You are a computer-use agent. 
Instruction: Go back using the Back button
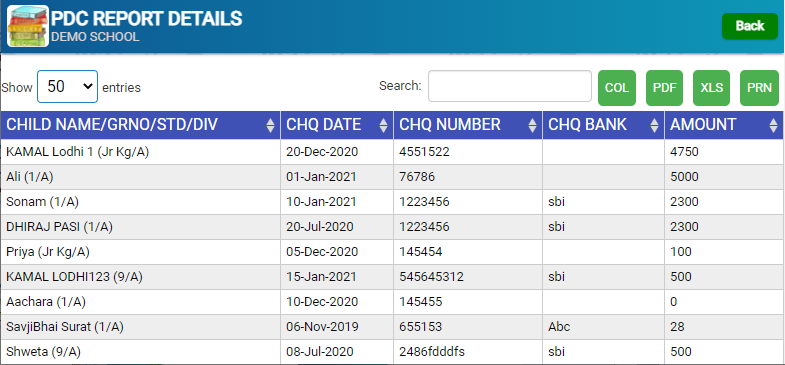749,26
